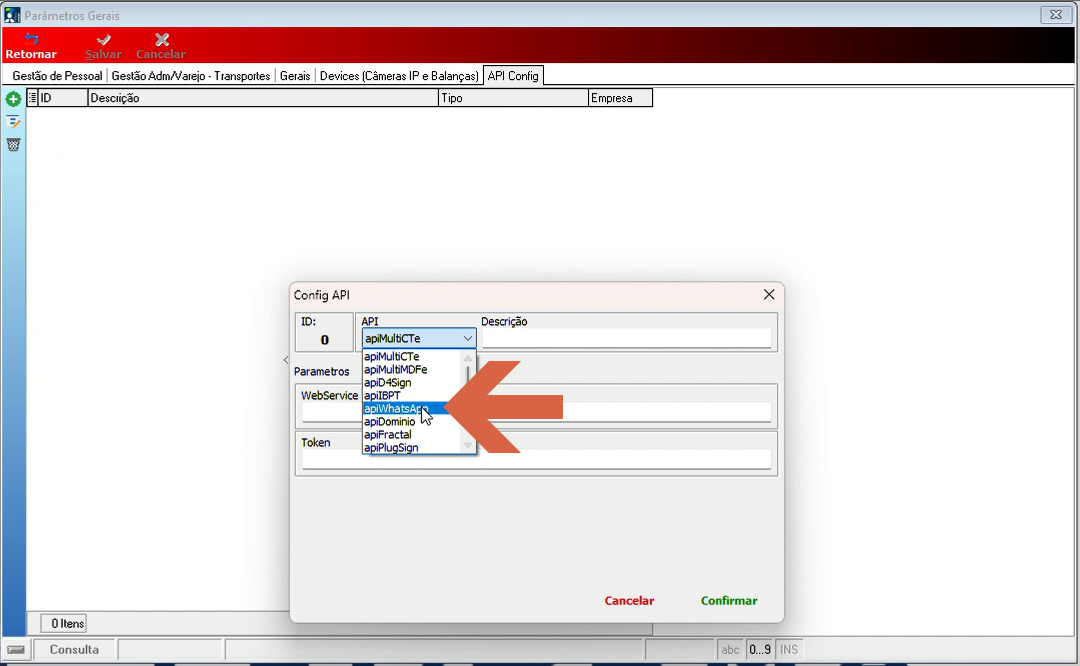Sort by the Tipo column header
1080x666 pixels.
click(x=513, y=98)
